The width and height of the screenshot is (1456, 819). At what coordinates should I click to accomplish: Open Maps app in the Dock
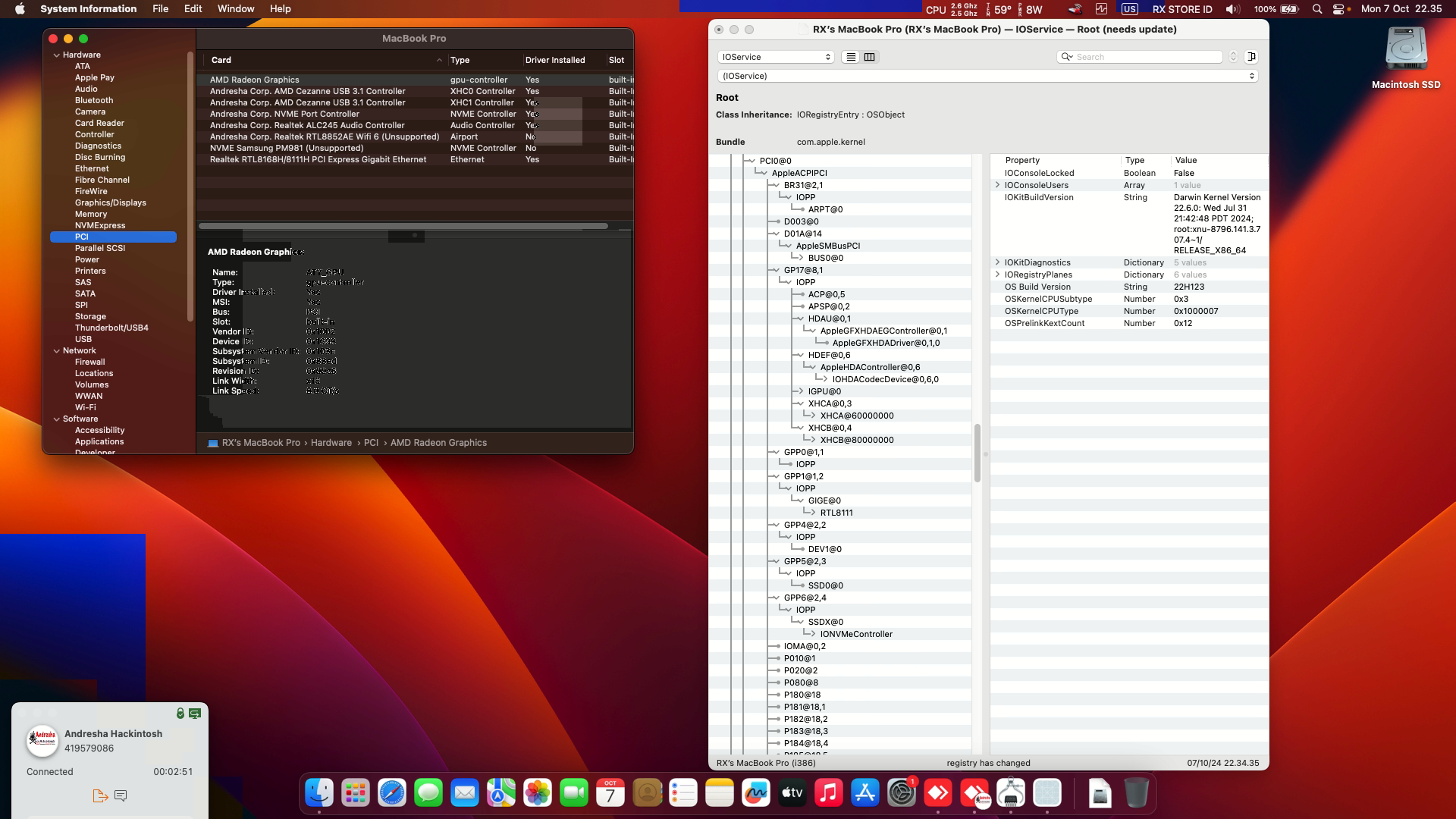click(x=501, y=793)
